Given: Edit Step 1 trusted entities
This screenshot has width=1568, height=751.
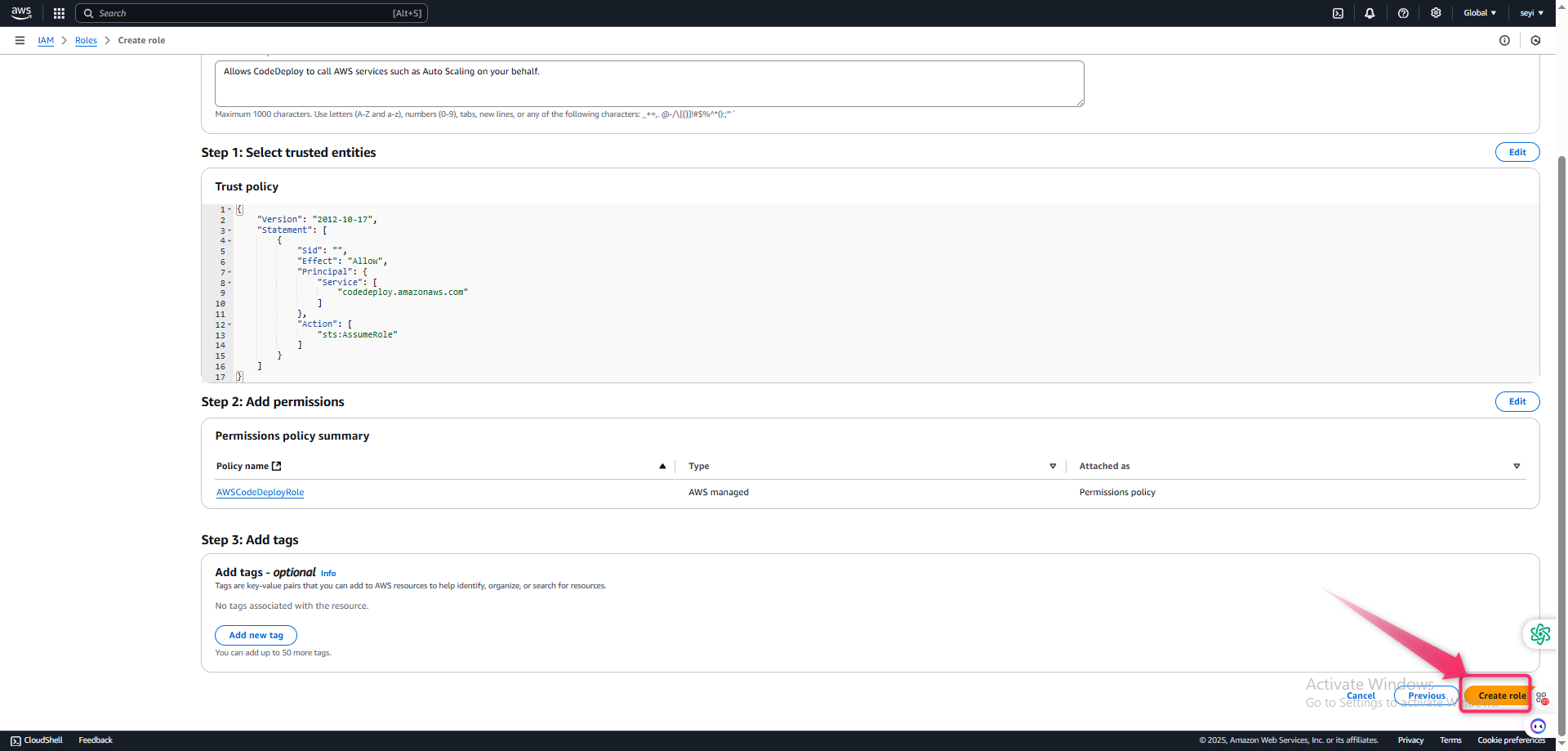Looking at the screenshot, I should [1517, 152].
